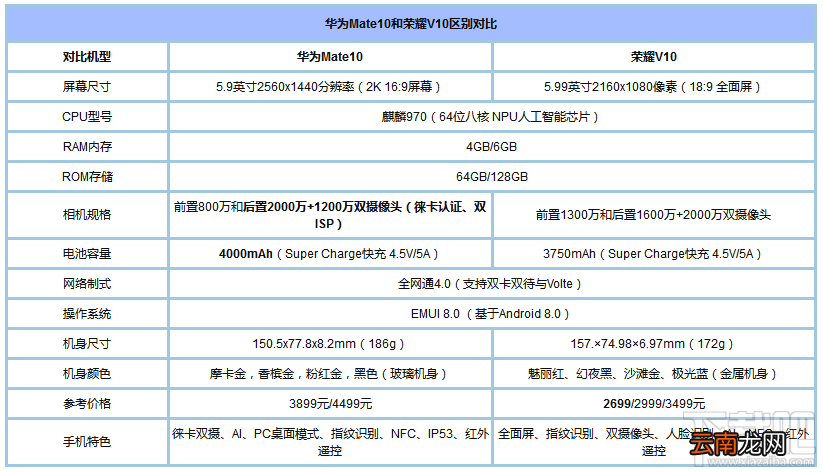Select the 屏幕尺寸 row label

(x=87, y=87)
